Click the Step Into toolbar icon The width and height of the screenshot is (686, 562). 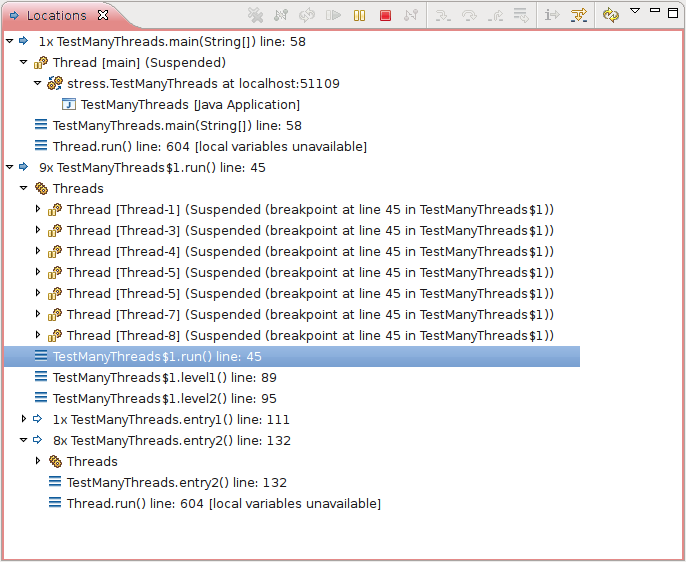coord(443,16)
